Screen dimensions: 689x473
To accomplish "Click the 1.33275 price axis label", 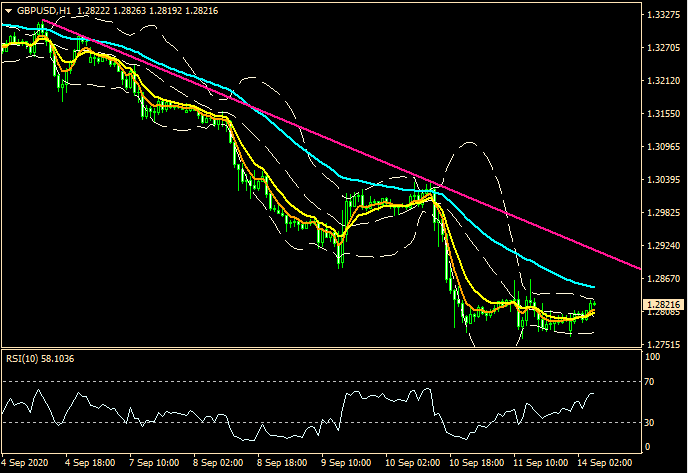I will coord(661,48).
